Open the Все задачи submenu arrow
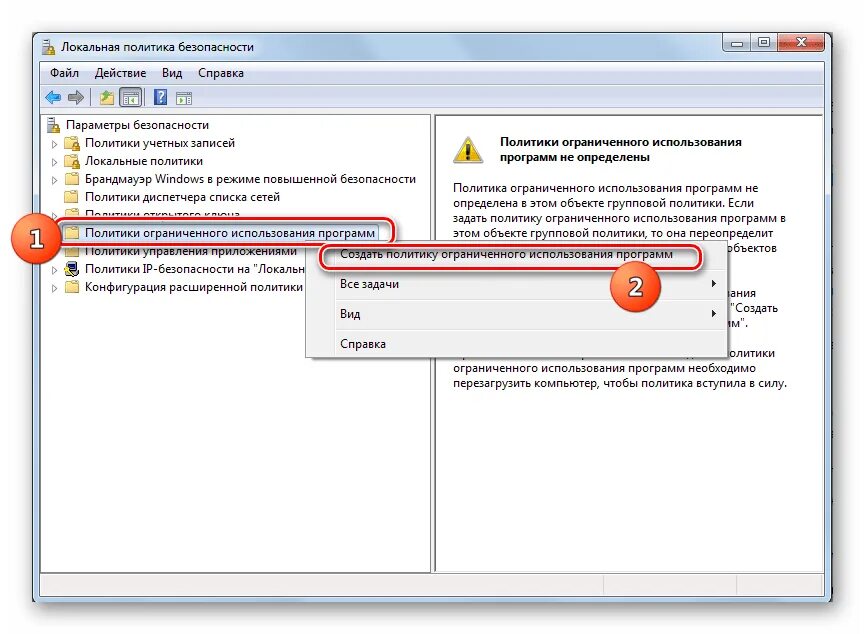Screen dimensions: 865x634 coord(714,284)
